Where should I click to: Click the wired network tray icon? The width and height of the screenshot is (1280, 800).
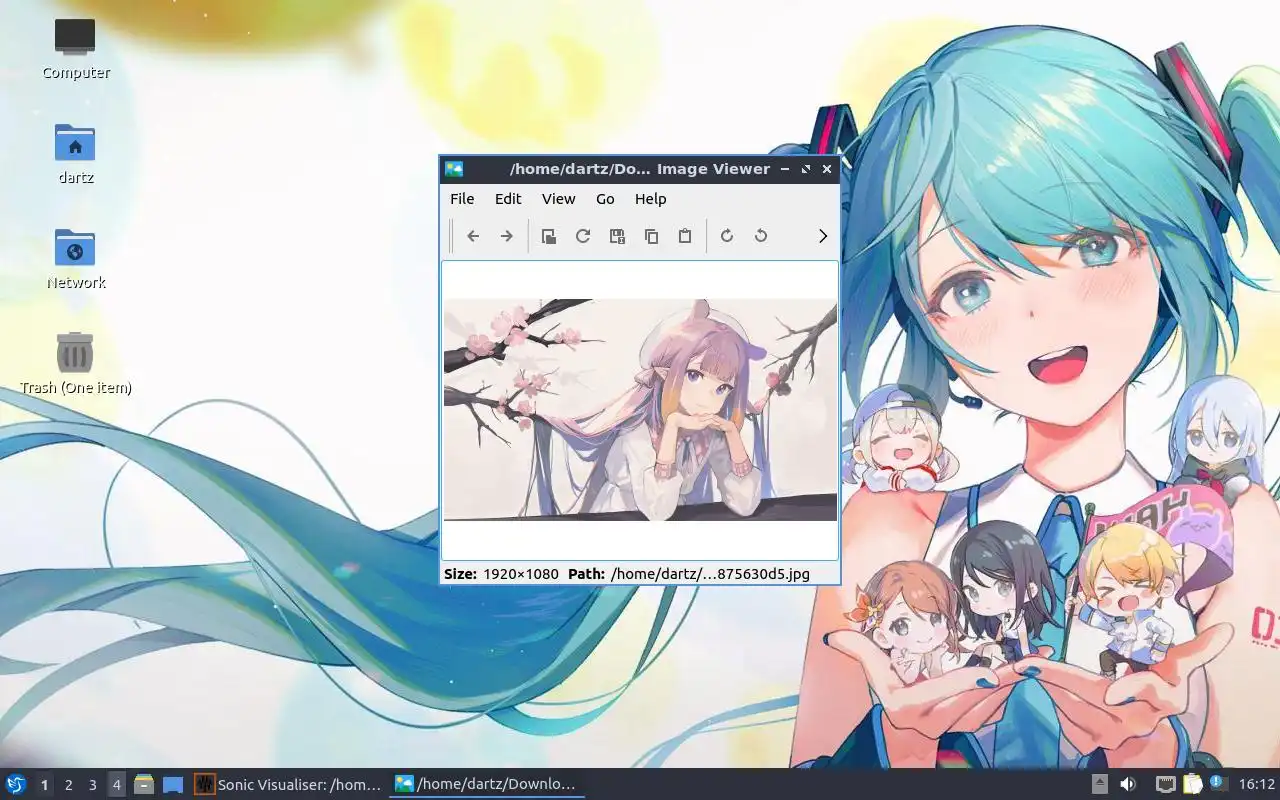point(1165,785)
